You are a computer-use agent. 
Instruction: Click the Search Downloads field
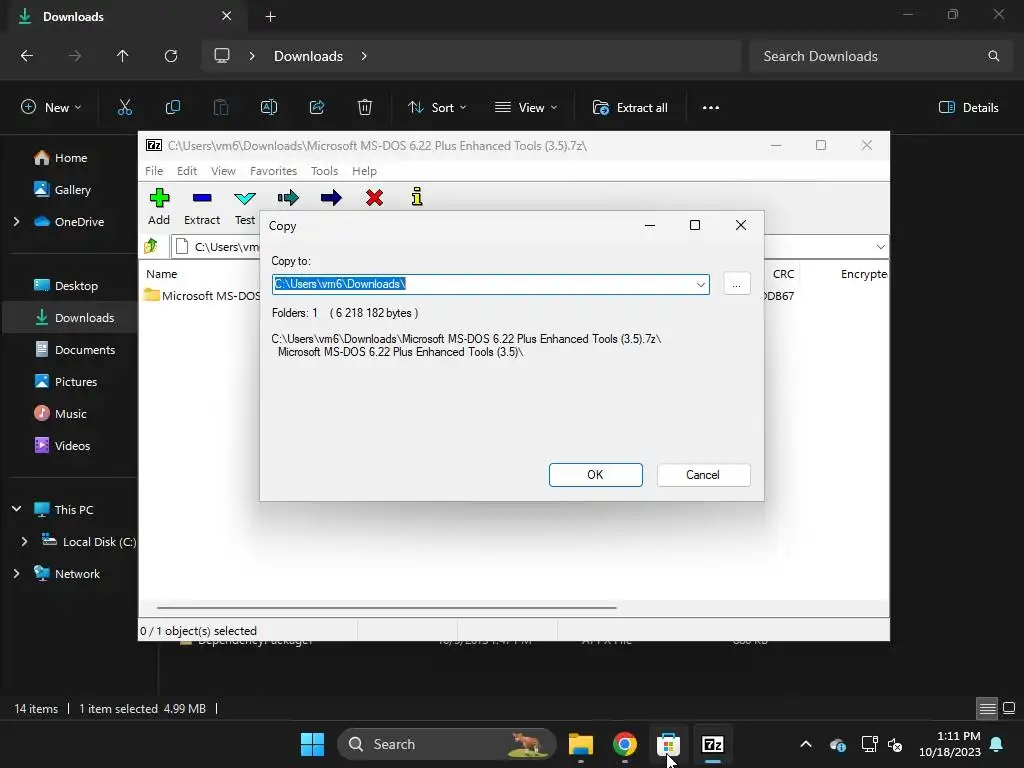pyautogui.click(x=881, y=56)
